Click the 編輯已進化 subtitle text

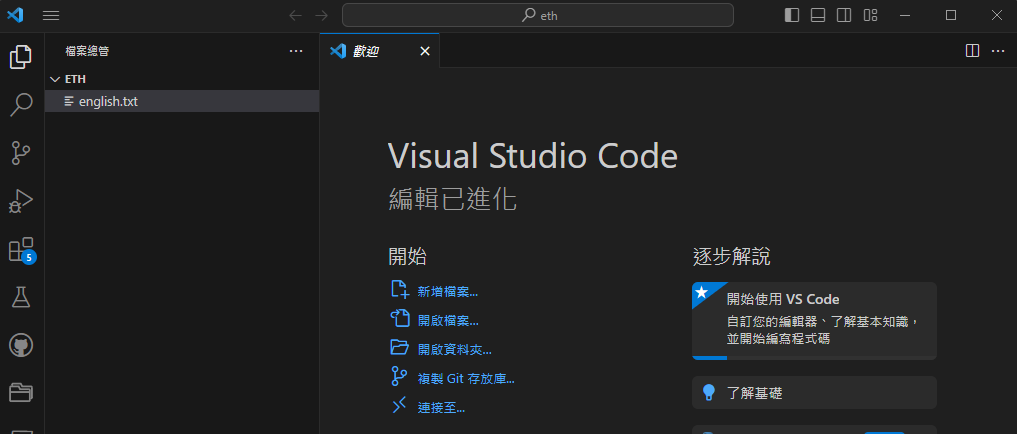coord(453,199)
